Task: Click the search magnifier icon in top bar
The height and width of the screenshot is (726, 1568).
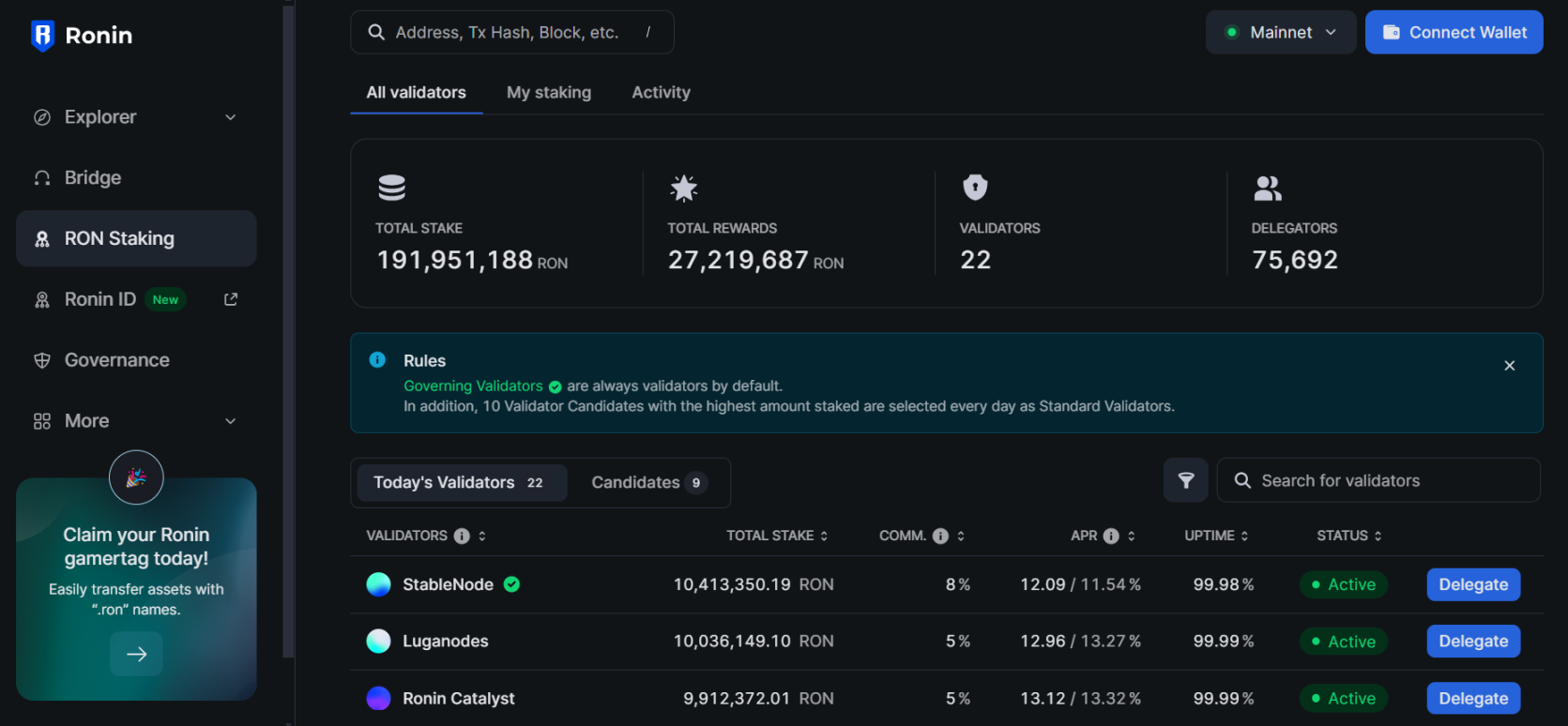Action: click(x=376, y=32)
